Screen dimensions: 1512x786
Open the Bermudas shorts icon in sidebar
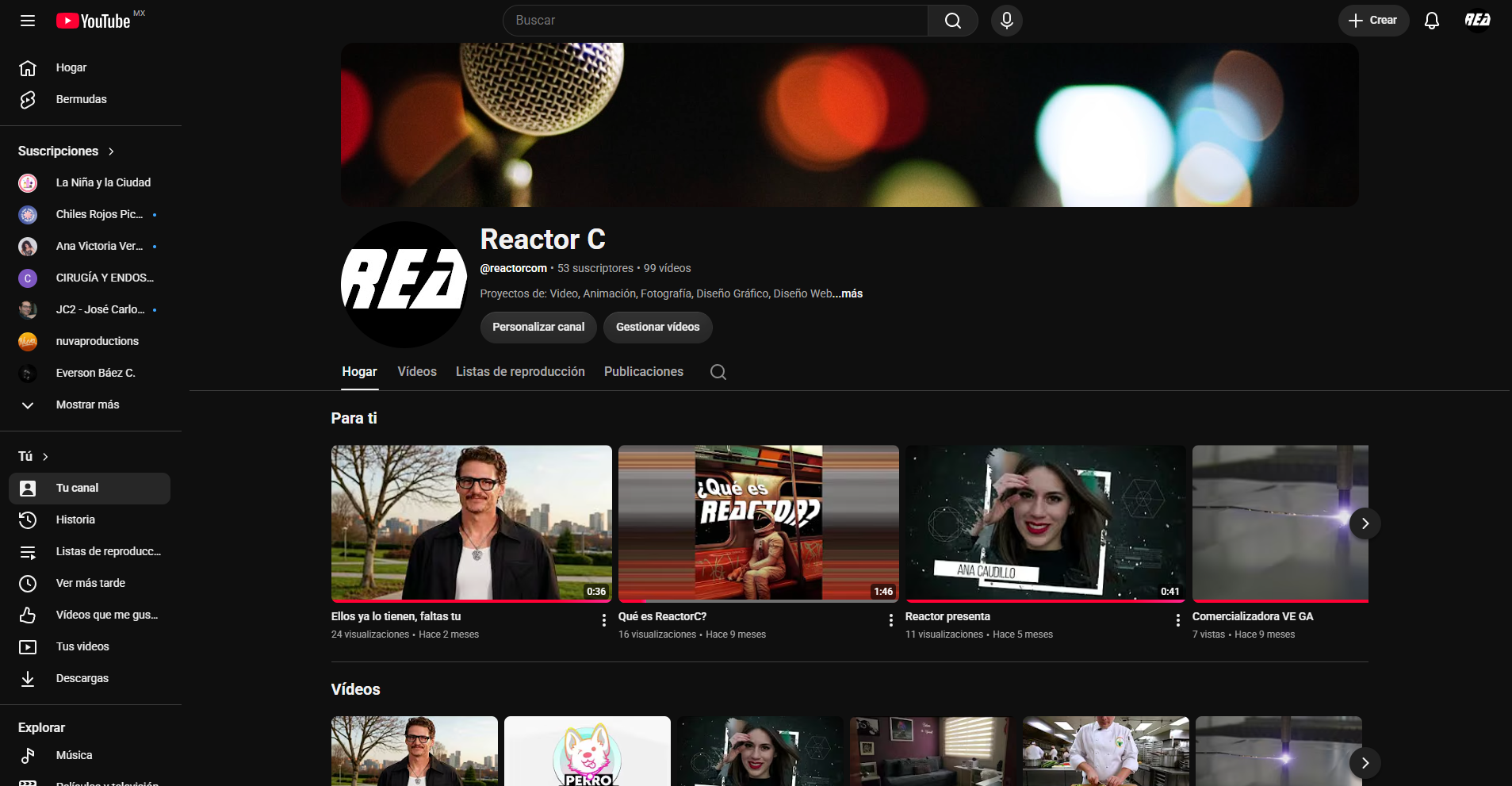point(28,99)
